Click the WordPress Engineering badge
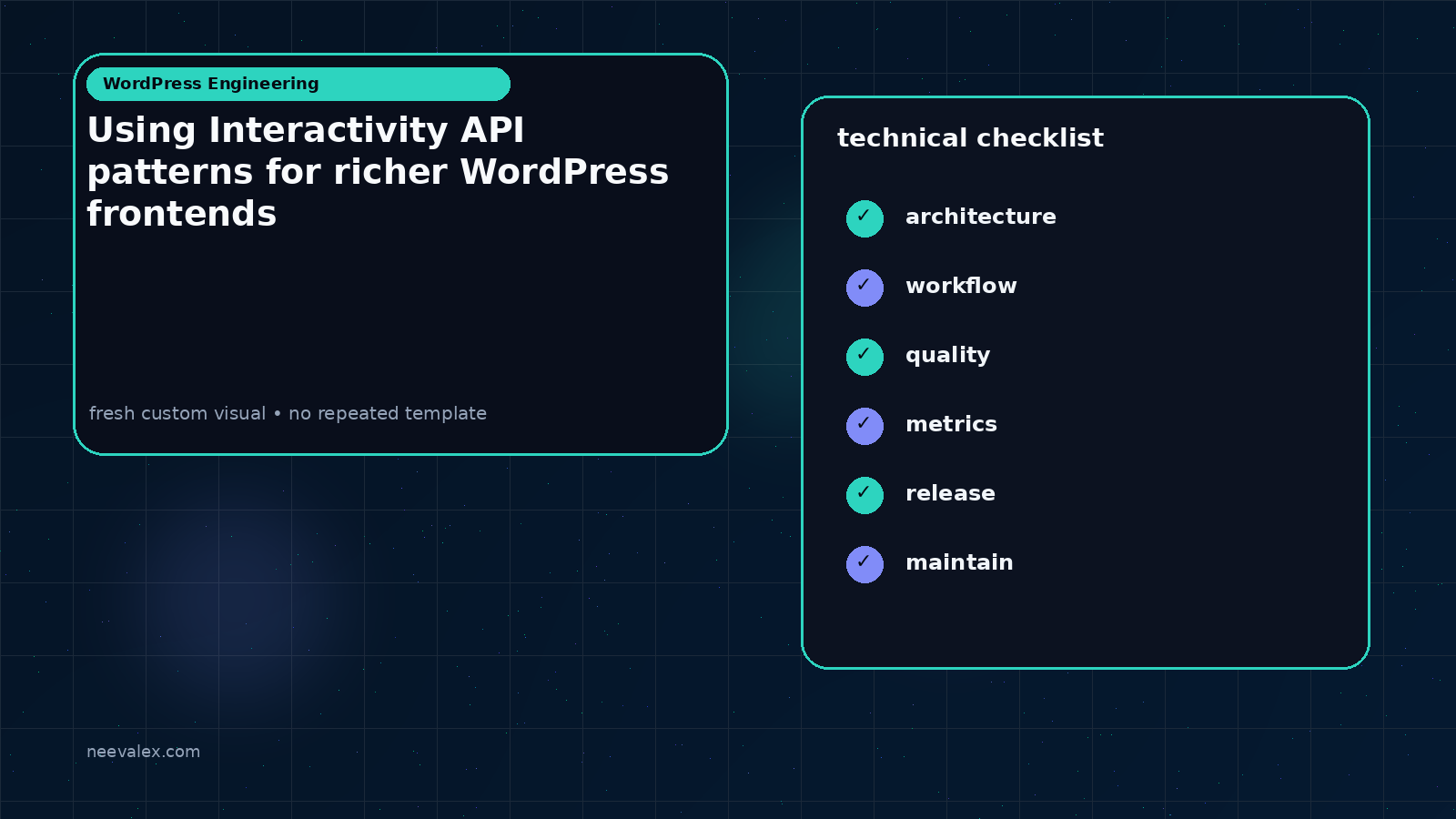Viewport: 1456px width, 819px height. 298,84
